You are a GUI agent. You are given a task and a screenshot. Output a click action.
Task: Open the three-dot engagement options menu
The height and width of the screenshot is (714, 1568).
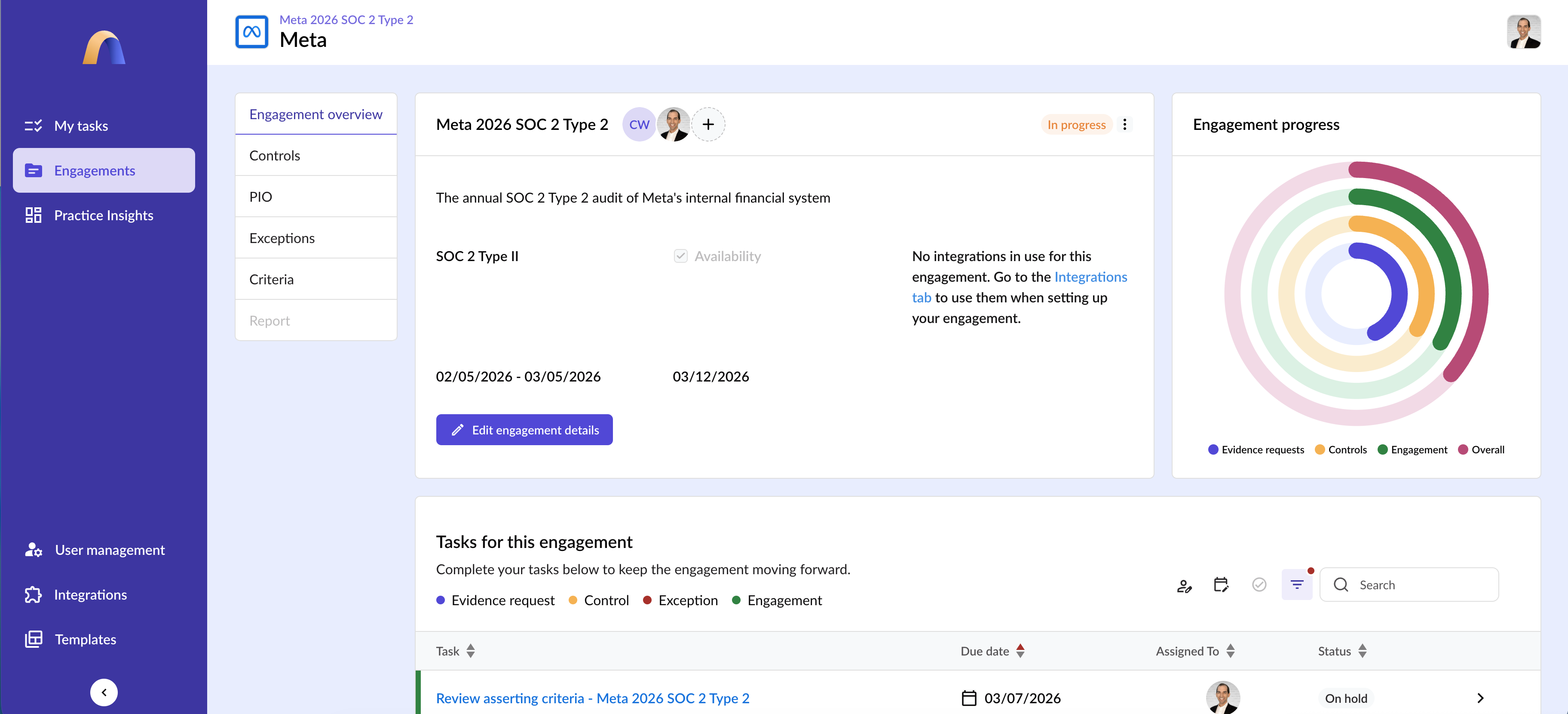1124,125
